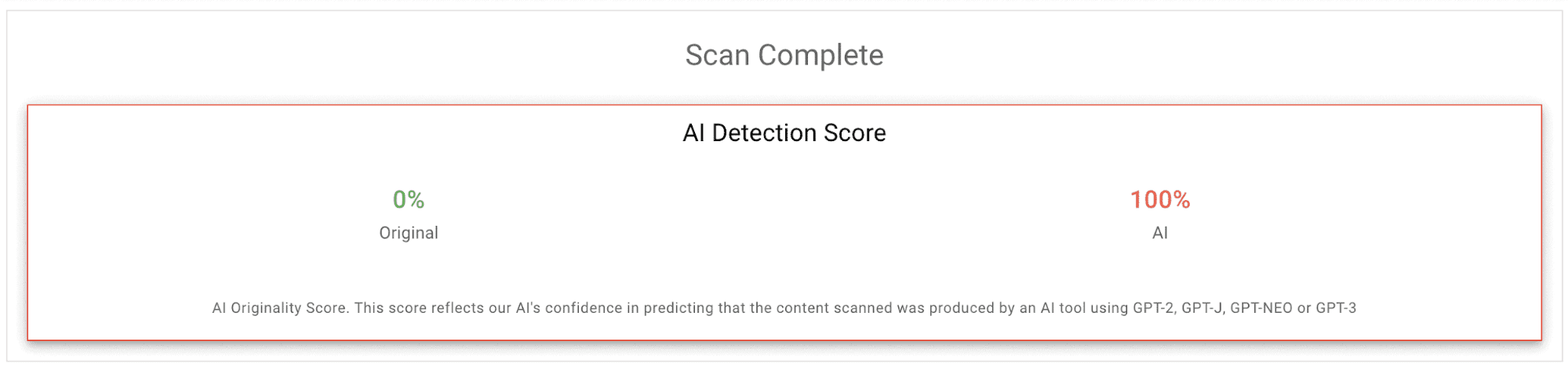1568x367 pixels.
Task: Click the word "confidence" in the description
Action: pos(584,308)
